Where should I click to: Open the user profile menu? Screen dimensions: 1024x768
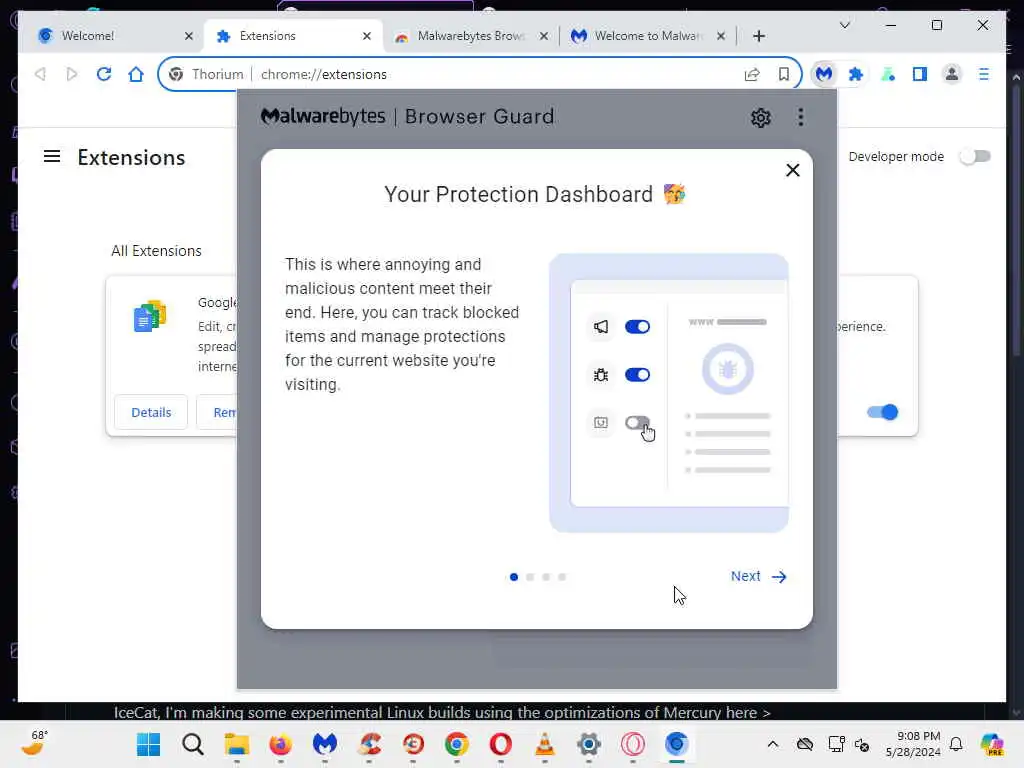point(952,74)
